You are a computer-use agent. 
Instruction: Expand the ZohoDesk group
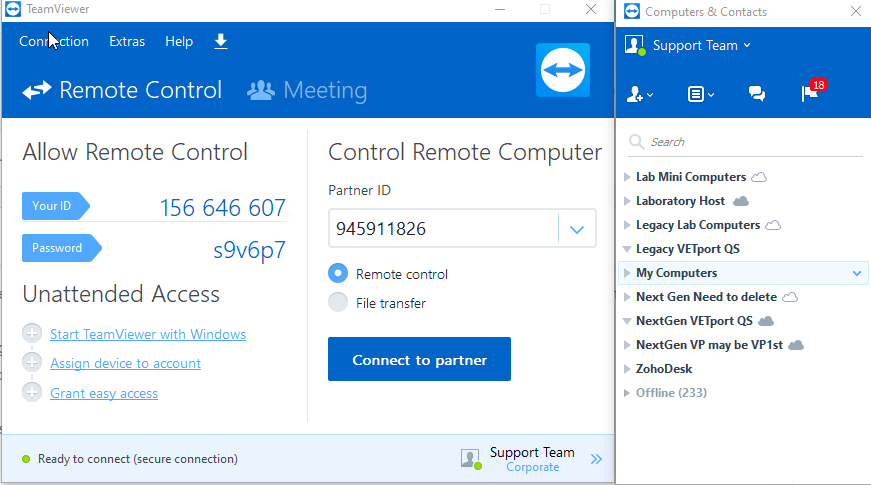tap(627, 369)
